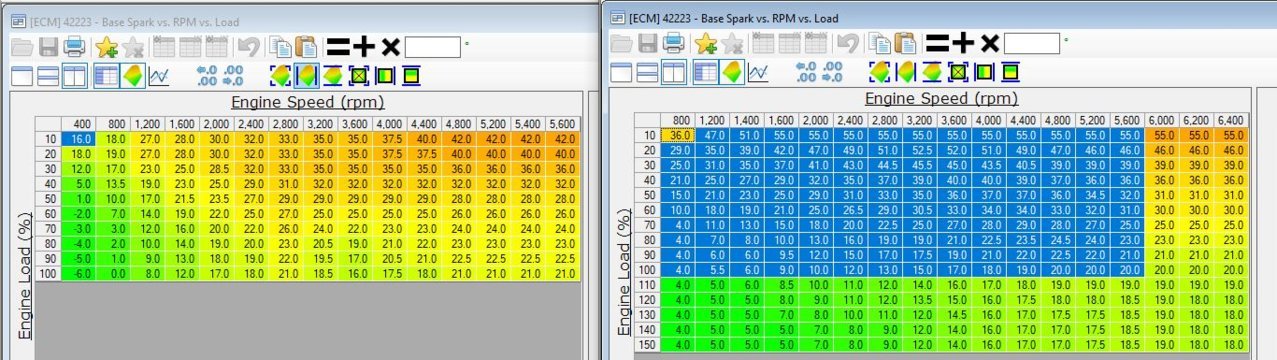Screen dimensions: 1277x360
Task: Paste clipboard data in right window
Action: [906, 43]
